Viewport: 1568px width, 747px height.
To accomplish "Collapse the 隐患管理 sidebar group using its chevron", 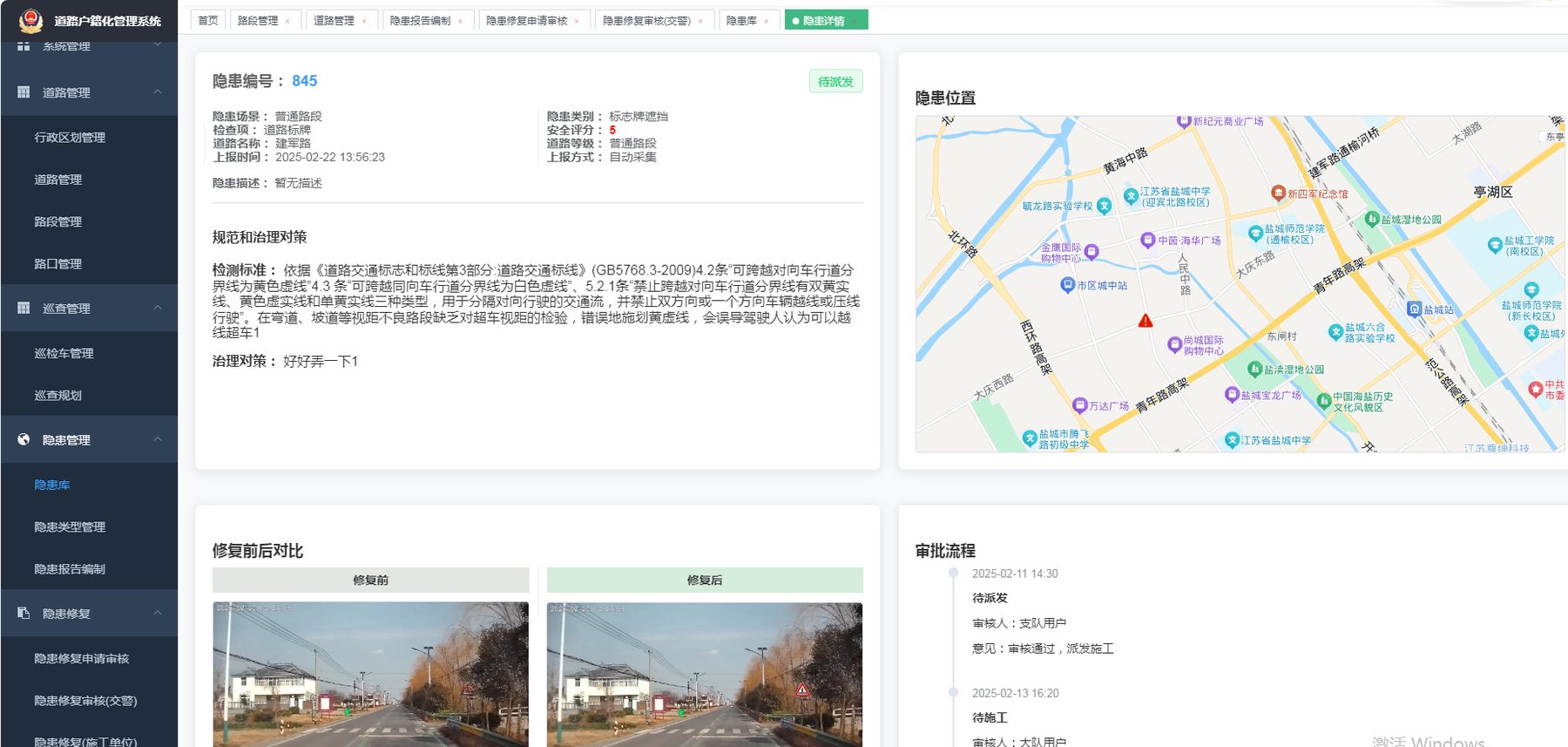I will (158, 439).
